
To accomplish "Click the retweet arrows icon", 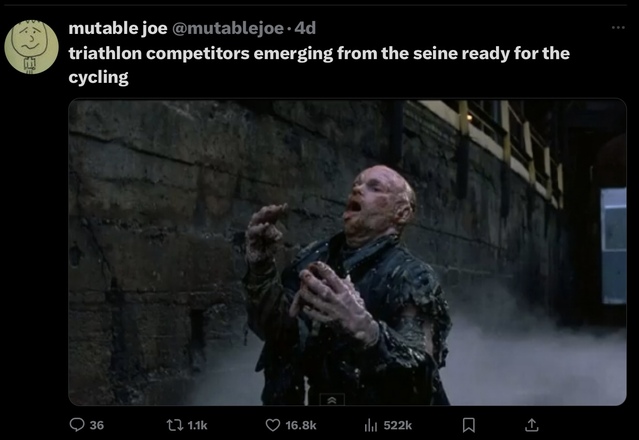I will tap(174, 425).
